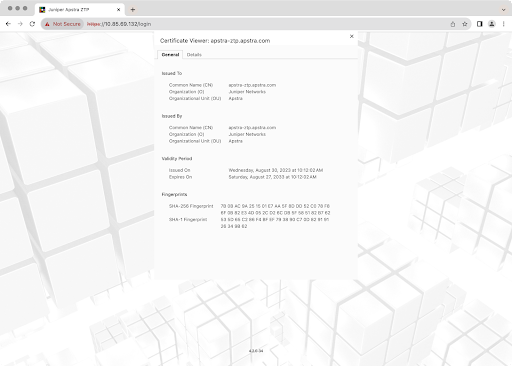Open a new tab with the plus button
This screenshot has height=366, width=512.
point(133,10)
